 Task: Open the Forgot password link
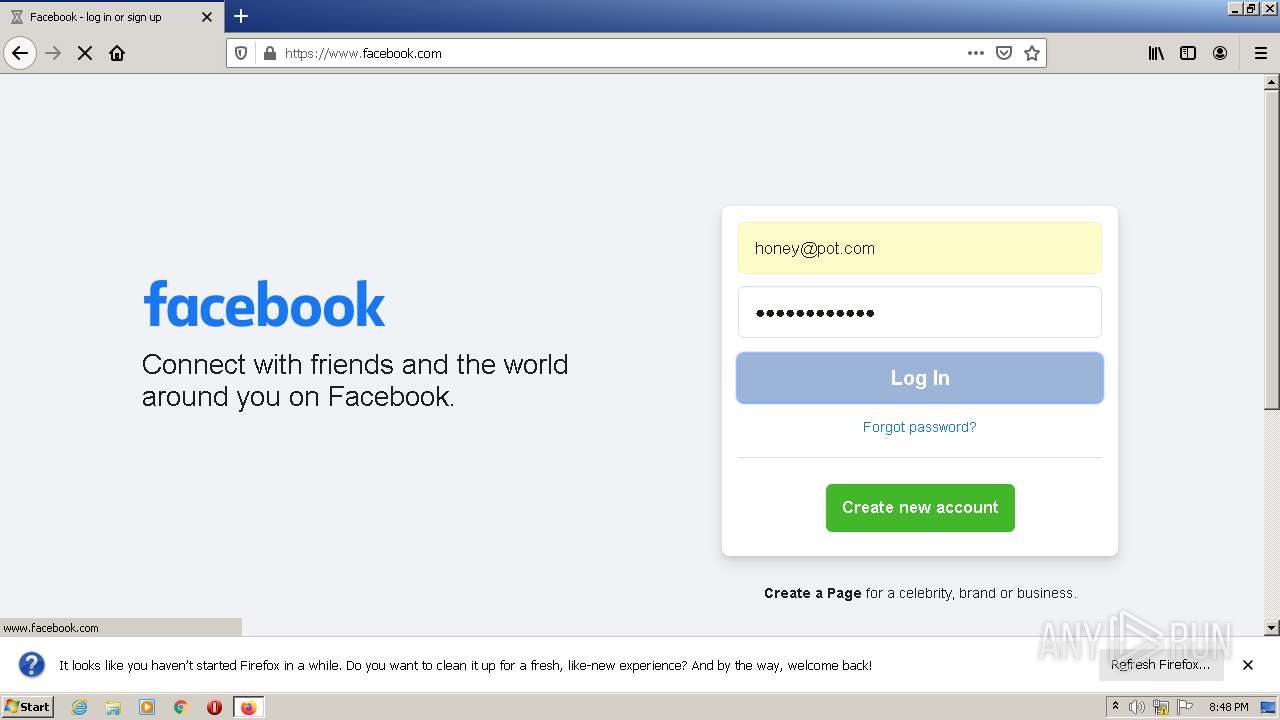coord(919,427)
